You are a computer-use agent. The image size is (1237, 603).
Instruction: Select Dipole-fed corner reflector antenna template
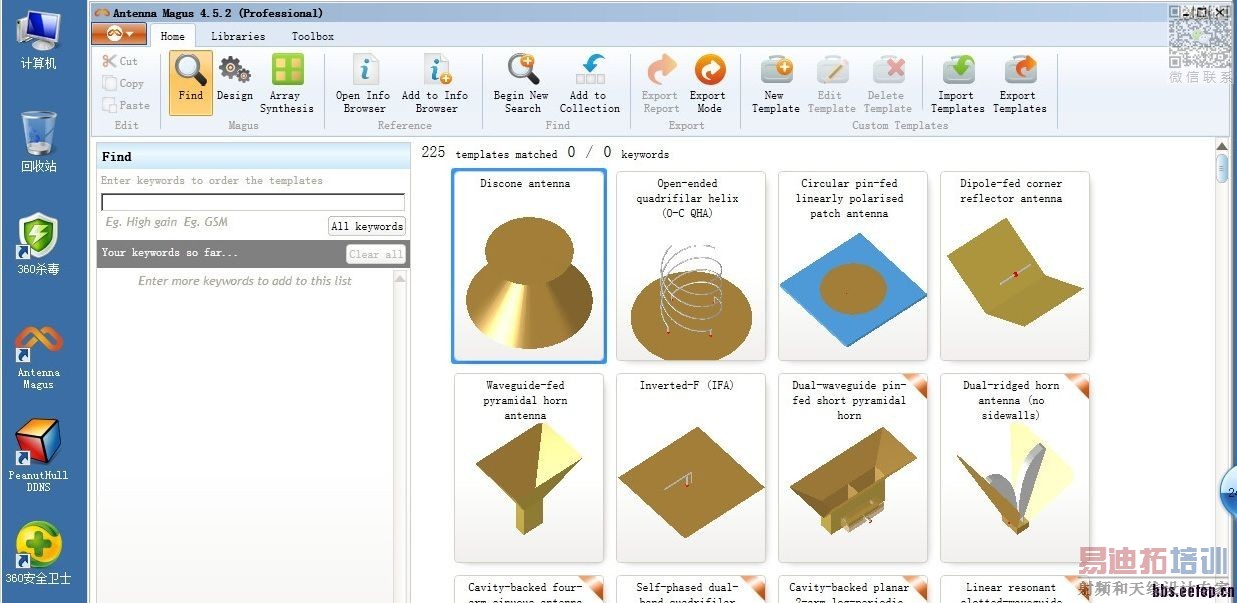click(1015, 266)
